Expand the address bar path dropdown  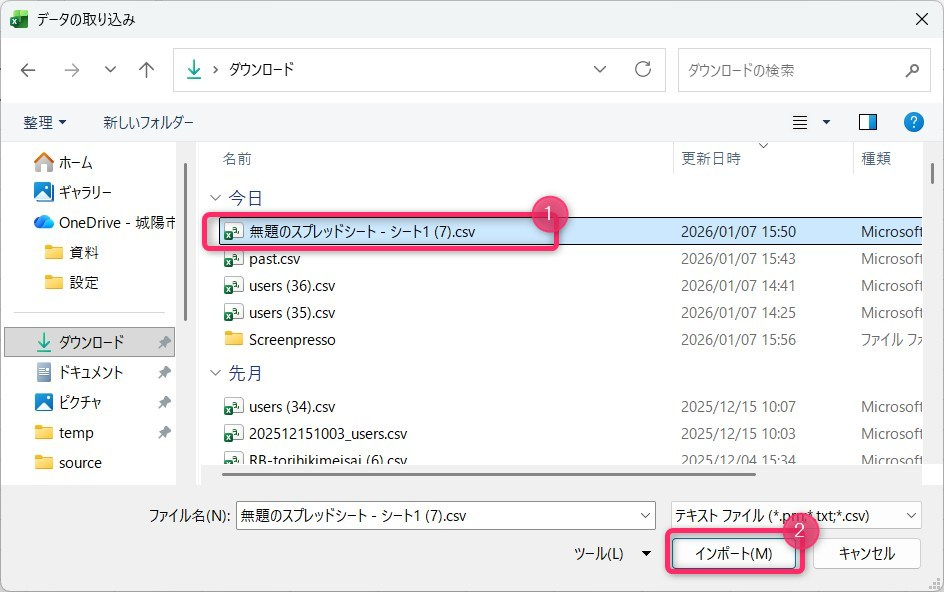(600, 70)
